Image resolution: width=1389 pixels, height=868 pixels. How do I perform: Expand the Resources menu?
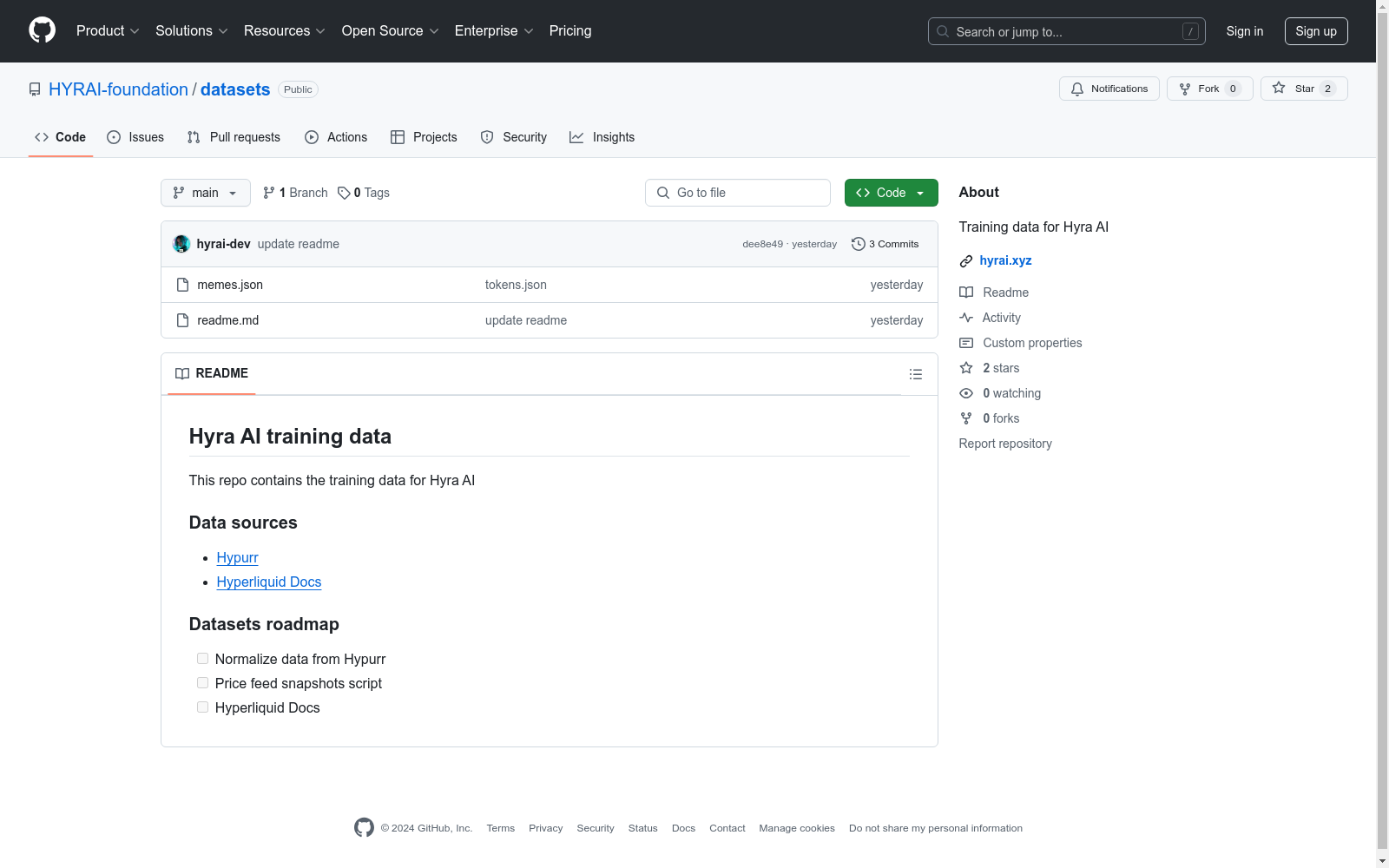[x=285, y=31]
